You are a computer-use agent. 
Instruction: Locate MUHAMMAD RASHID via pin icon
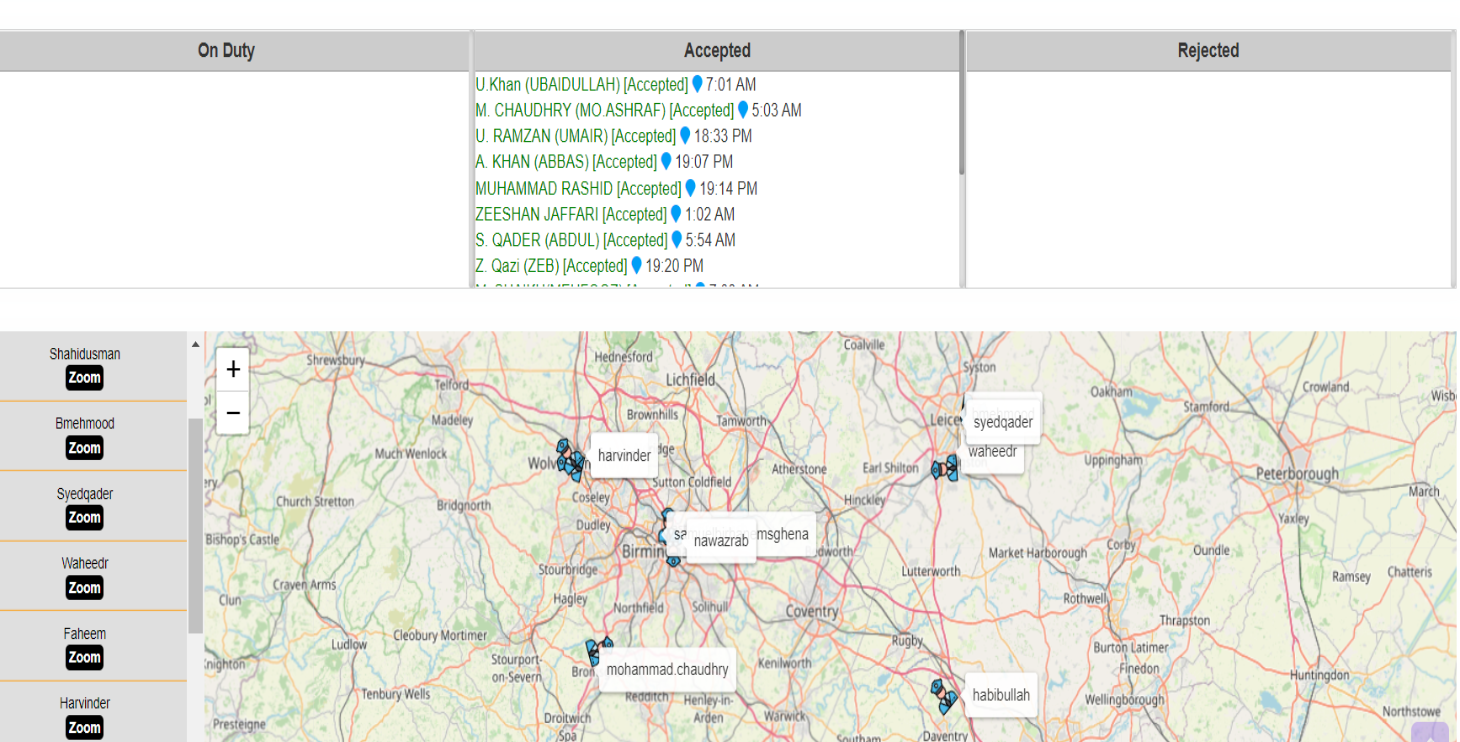(690, 188)
